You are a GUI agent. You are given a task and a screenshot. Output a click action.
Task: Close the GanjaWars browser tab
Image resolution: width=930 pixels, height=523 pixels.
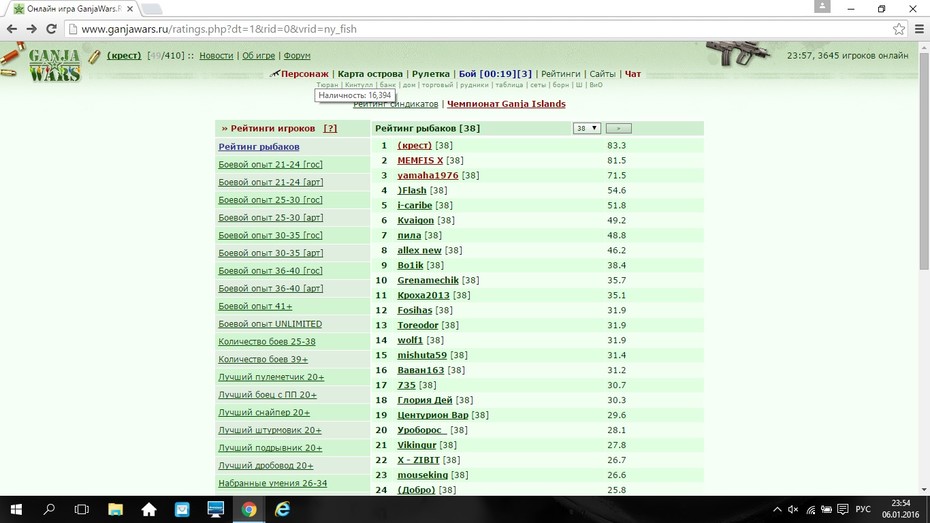click(x=130, y=9)
